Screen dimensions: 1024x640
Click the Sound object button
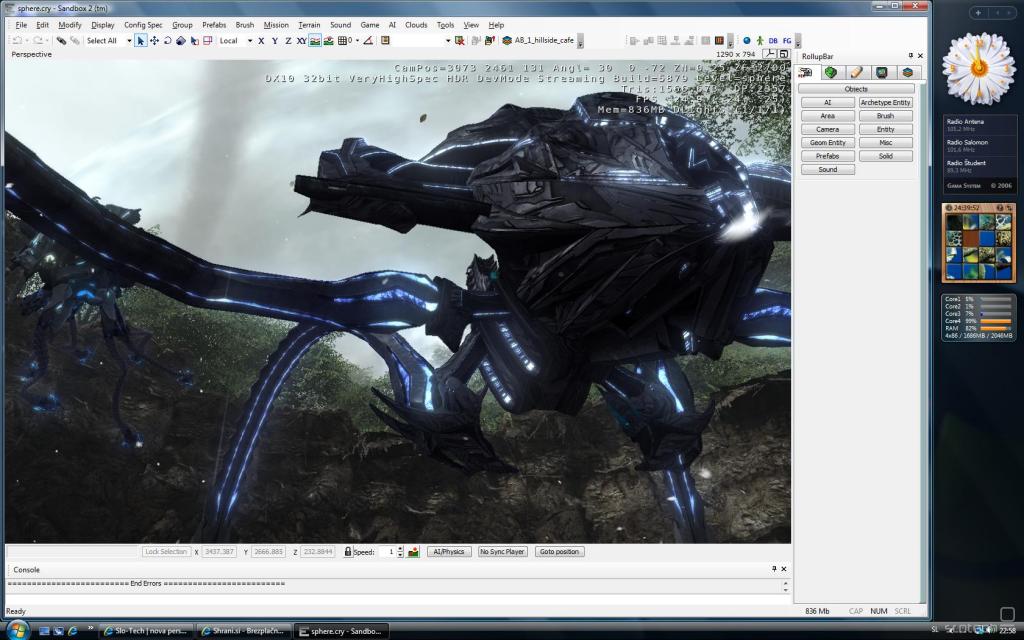(x=827, y=169)
